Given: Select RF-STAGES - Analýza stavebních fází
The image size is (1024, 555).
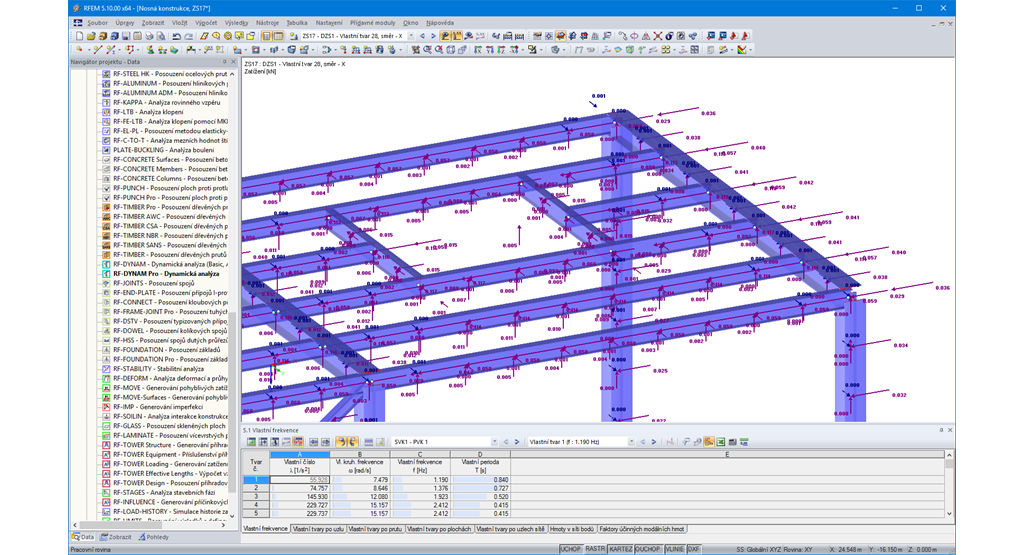Looking at the screenshot, I should (163, 492).
